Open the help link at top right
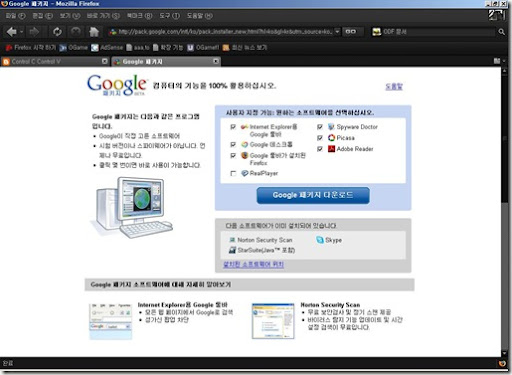Screen dimensions: 512x375 click(394, 87)
